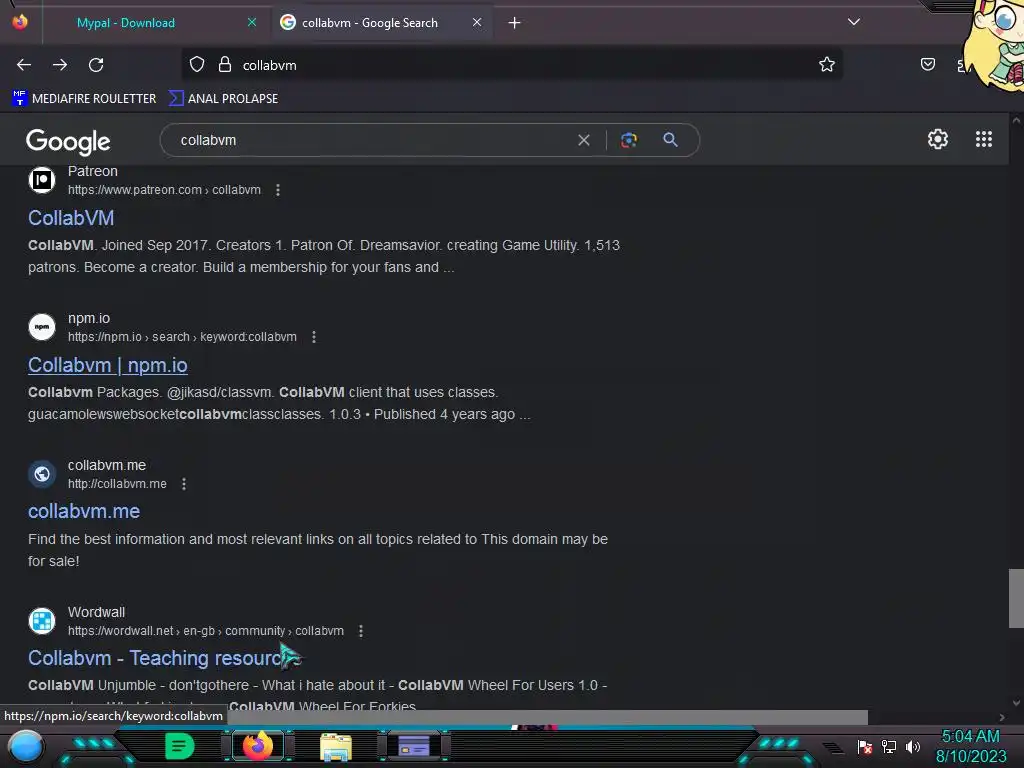Go forward using the browser forward arrow
This screenshot has width=1024, height=768.
(x=60, y=65)
